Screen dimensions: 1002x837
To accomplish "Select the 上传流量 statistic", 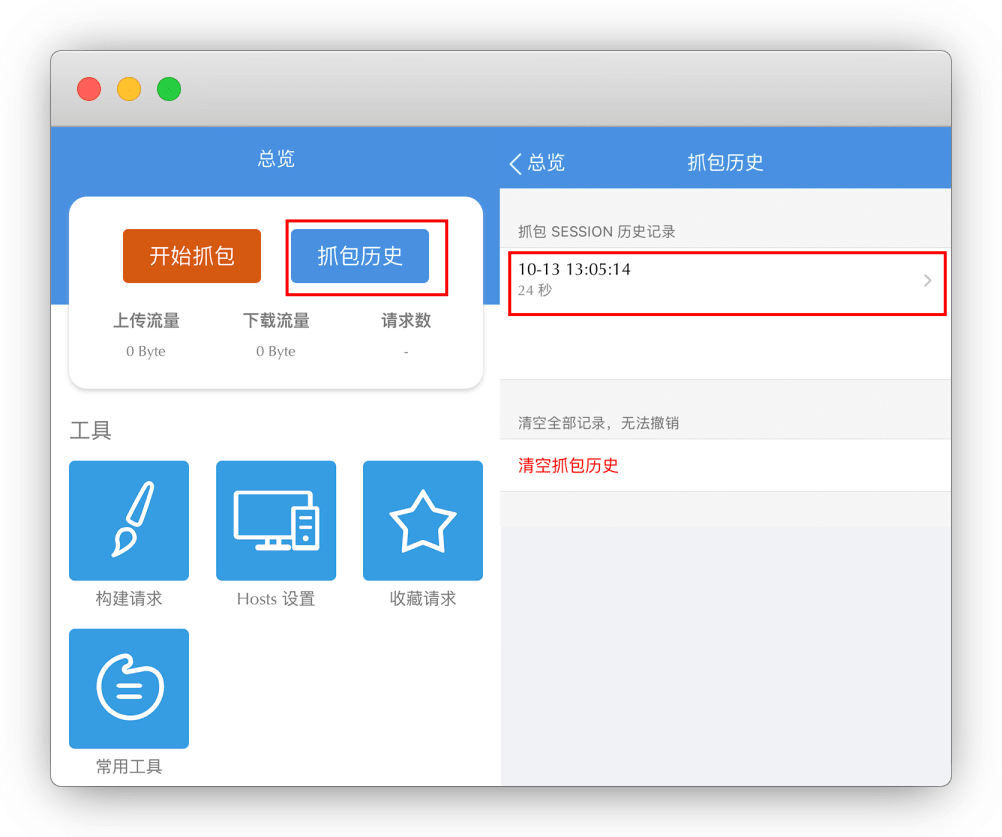I will [146, 321].
